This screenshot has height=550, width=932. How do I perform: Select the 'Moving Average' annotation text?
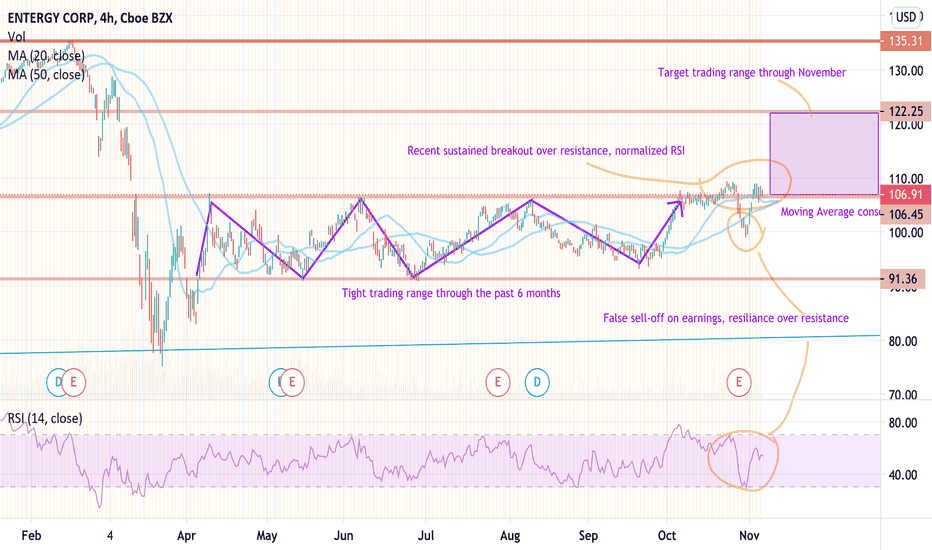tap(830, 212)
